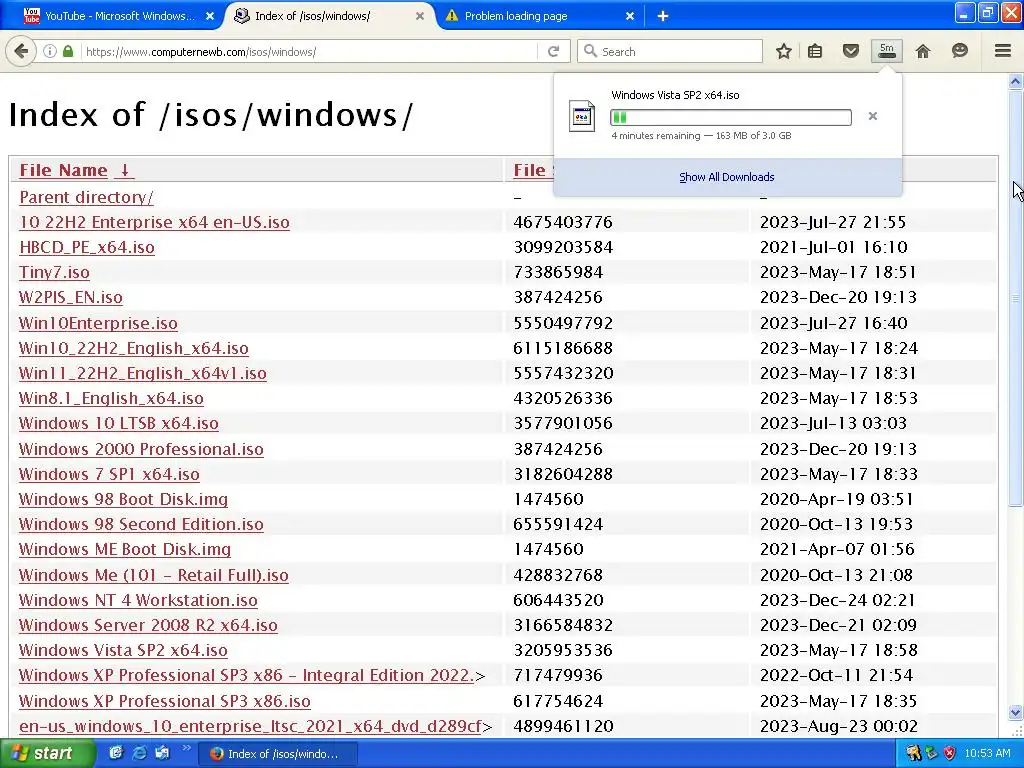Viewport: 1024px width, 768px height.
Task: Click Windows 98 Boot Disk.img
Action: click(123, 499)
